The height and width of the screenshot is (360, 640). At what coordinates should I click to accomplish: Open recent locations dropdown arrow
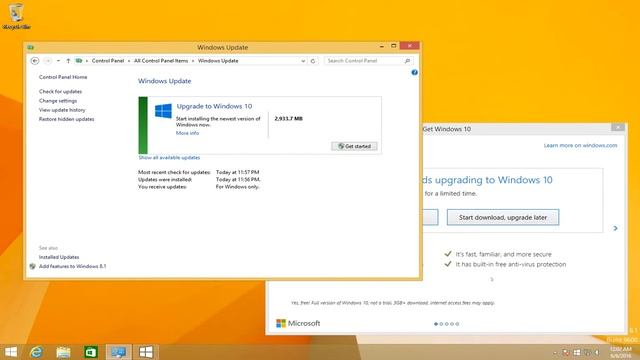click(58, 61)
